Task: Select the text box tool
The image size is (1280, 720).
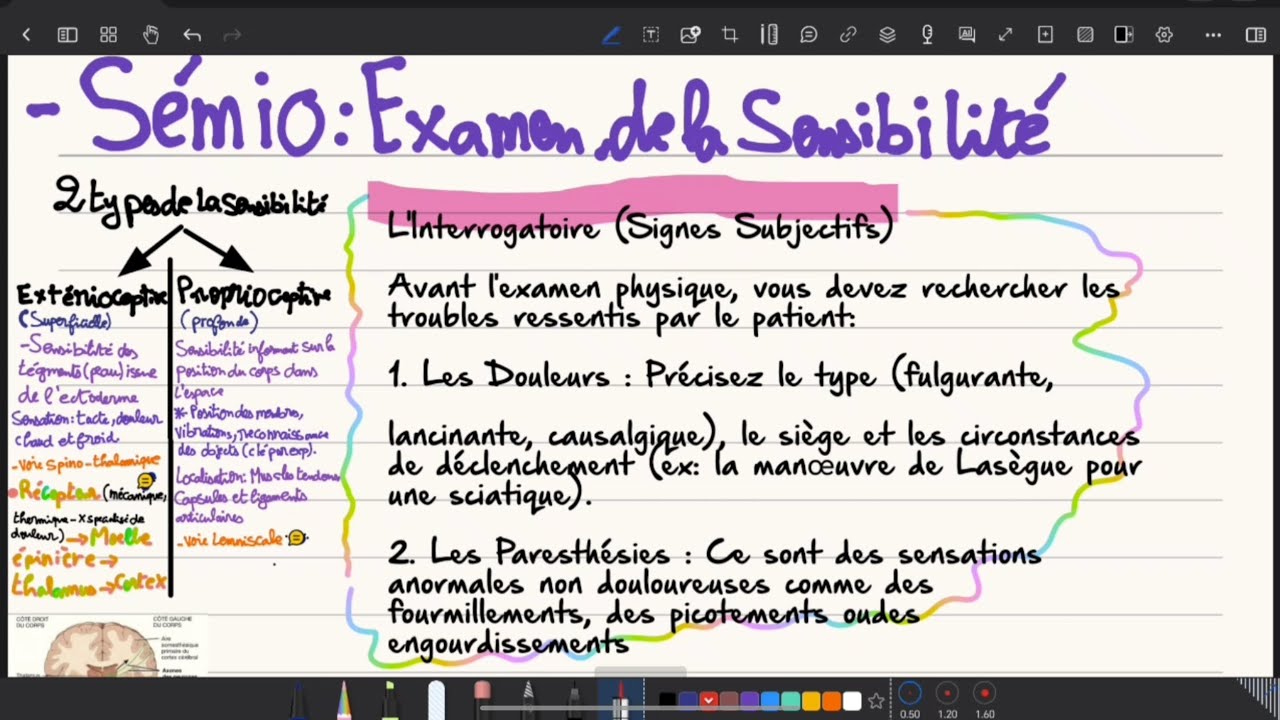Action: (x=651, y=35)
